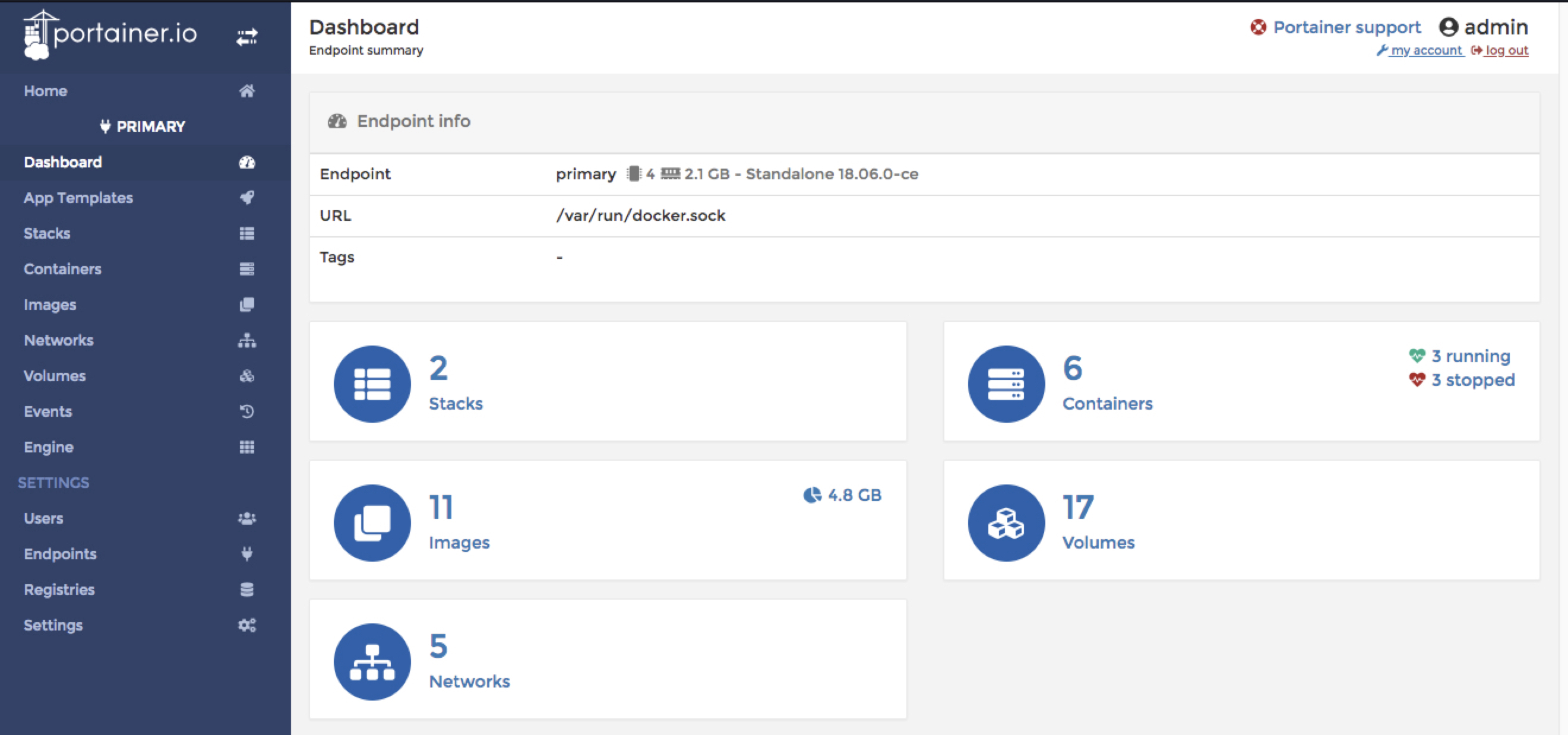Click the Volumes cubes circle icon
The height and width of the screenshot is (735, 1568).
click(1006, 522)
